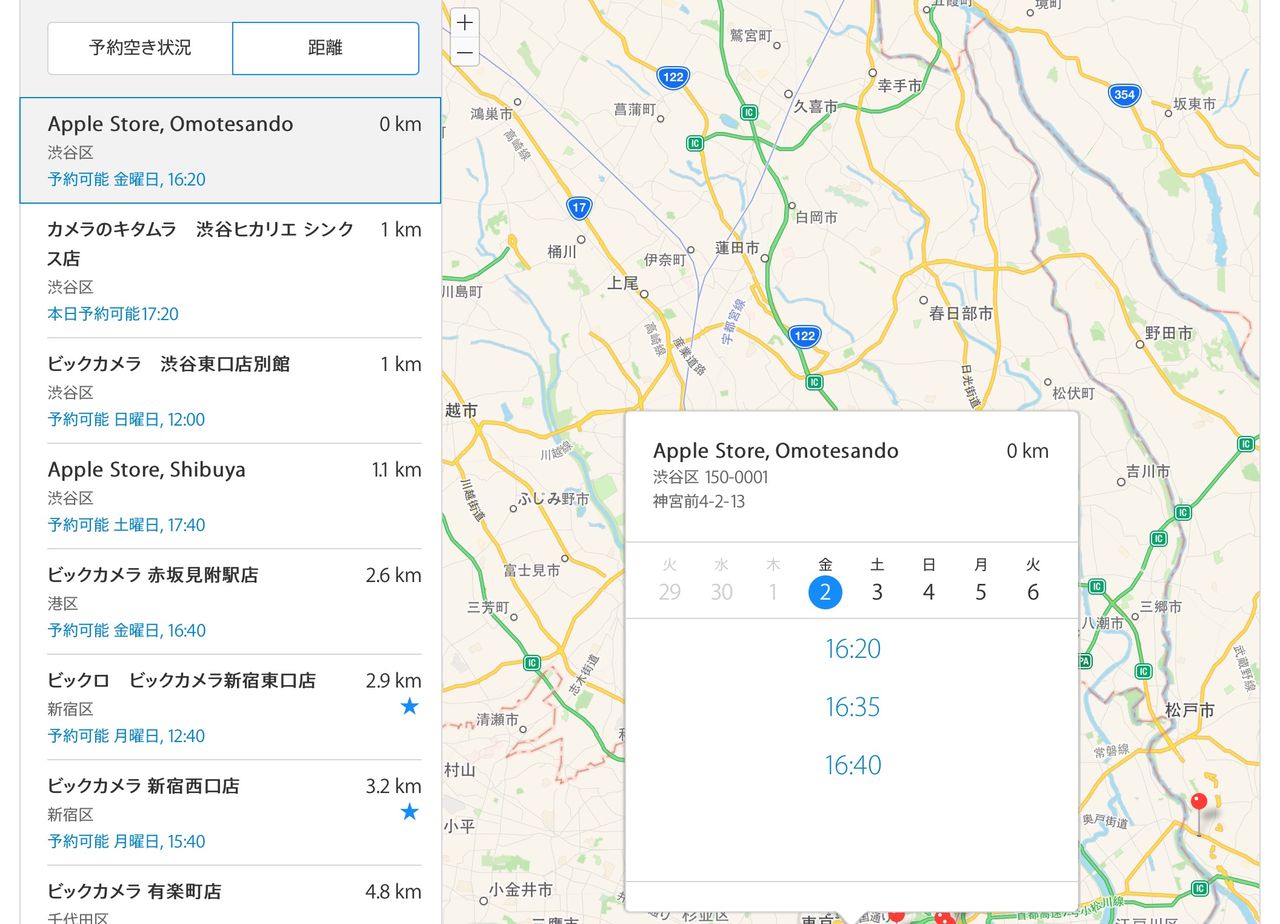Image resolution: width=1280 pixels, height=924 pixels.
Task: Click the 春日部市 label on the map
Action: (x=962, y=313)
